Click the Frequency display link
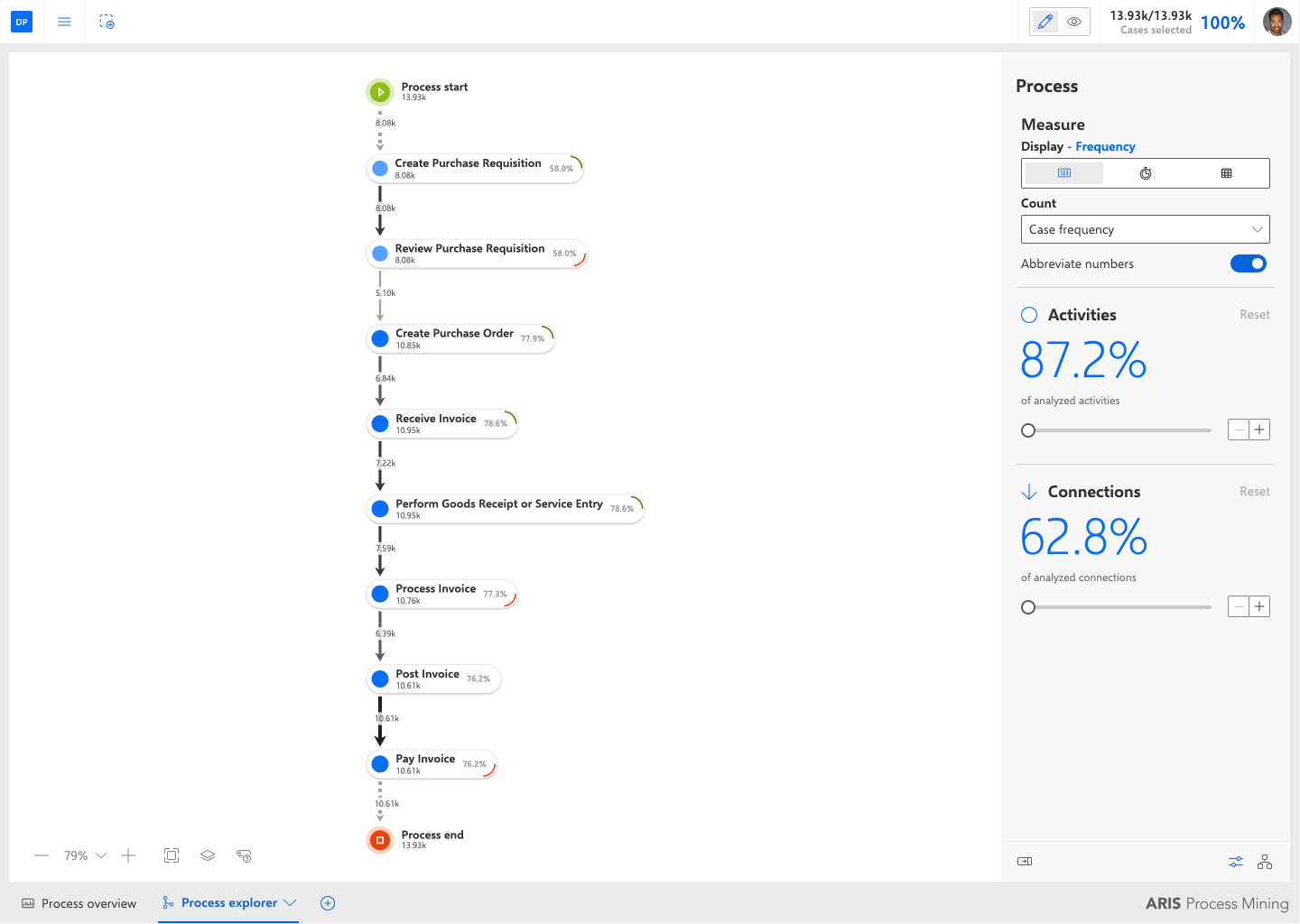1300x924 pixels. [x=1105, y=147]
